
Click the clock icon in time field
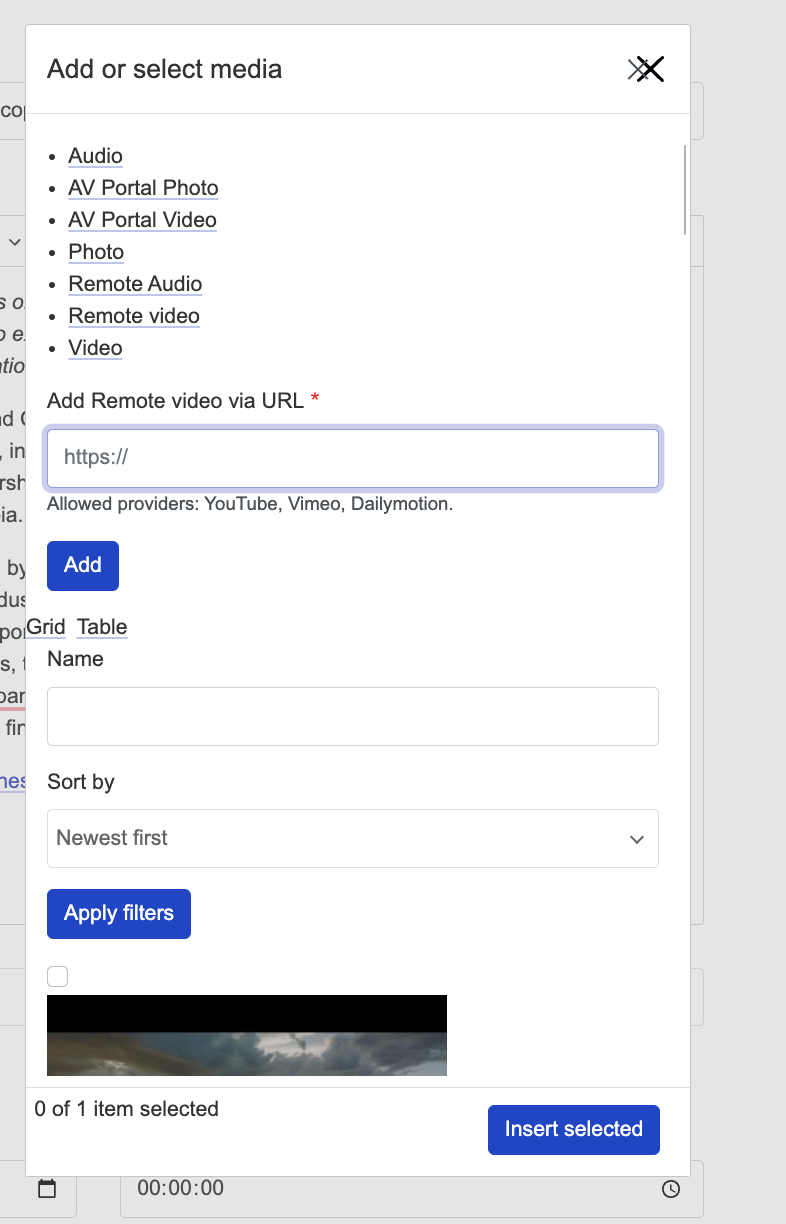(671, 1189)
